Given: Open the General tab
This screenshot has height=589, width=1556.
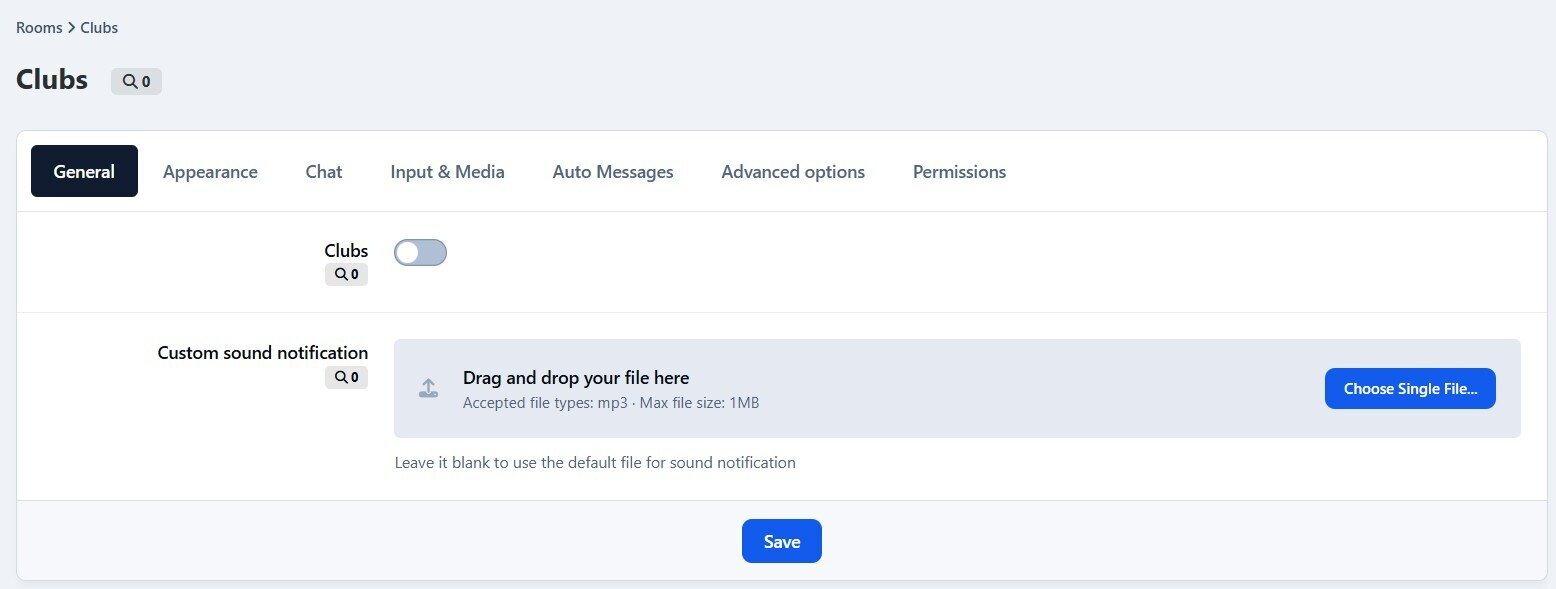Looking at the screenshot, I should (x=84, y=172).
